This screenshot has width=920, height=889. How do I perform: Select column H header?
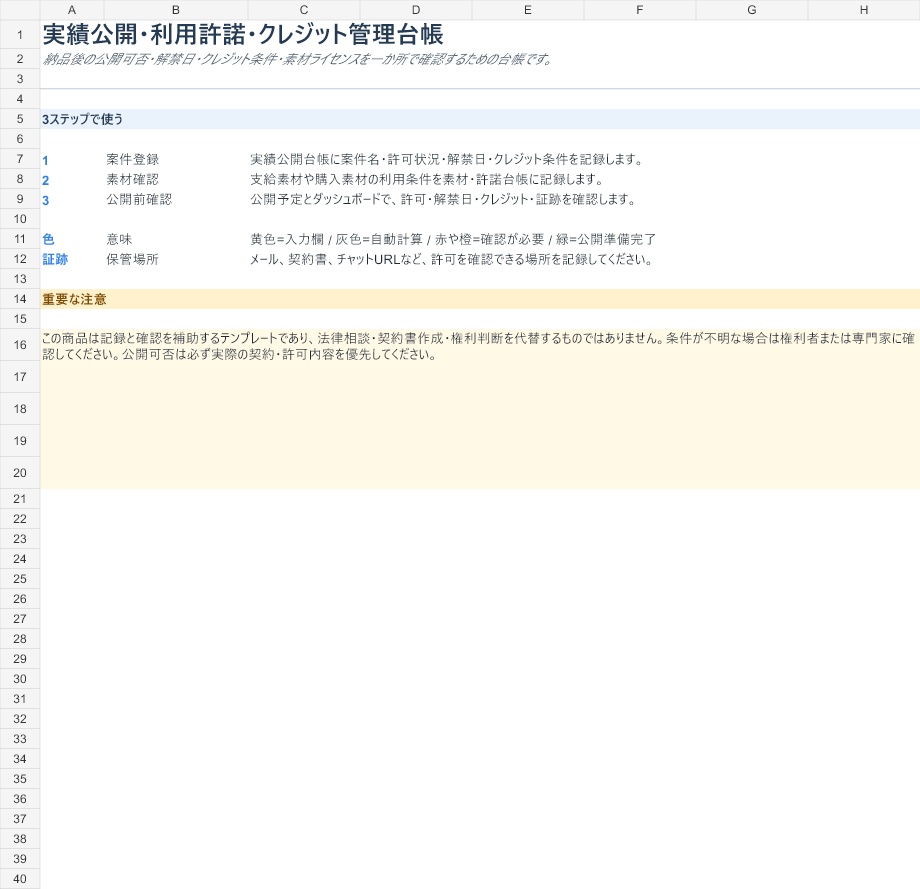864,10
